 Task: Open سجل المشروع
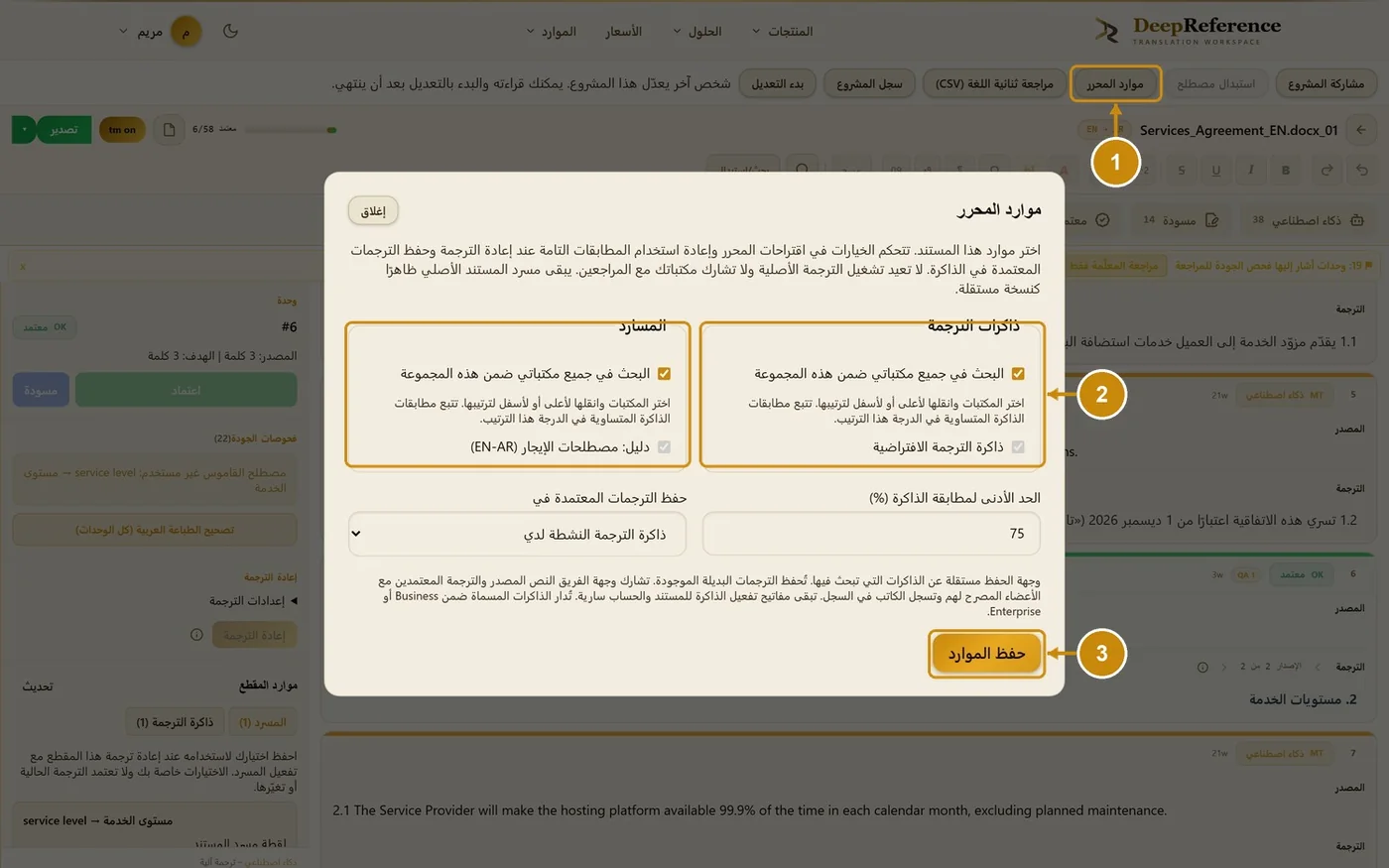[x=869, y=84]
